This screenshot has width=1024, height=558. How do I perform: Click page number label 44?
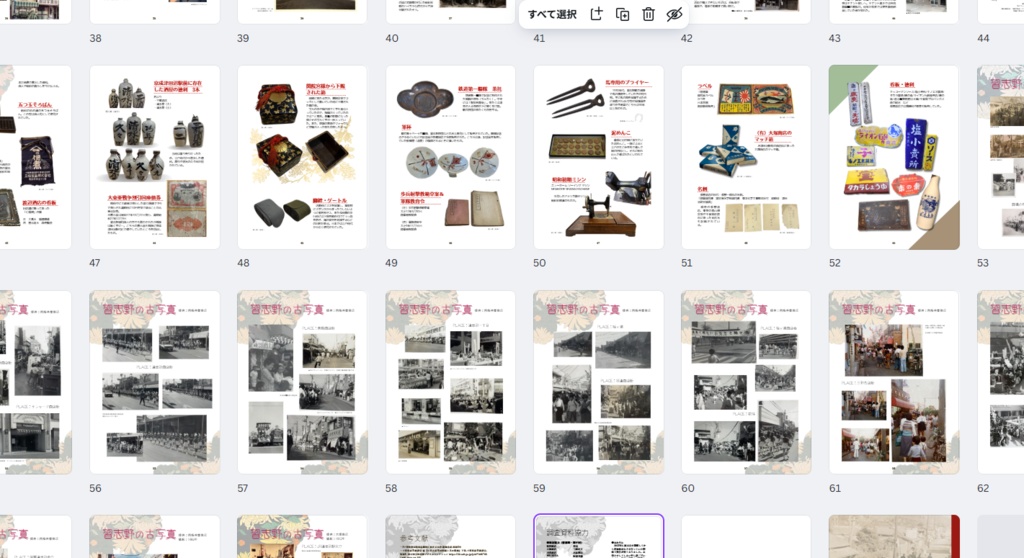click(x=984, y=39)
